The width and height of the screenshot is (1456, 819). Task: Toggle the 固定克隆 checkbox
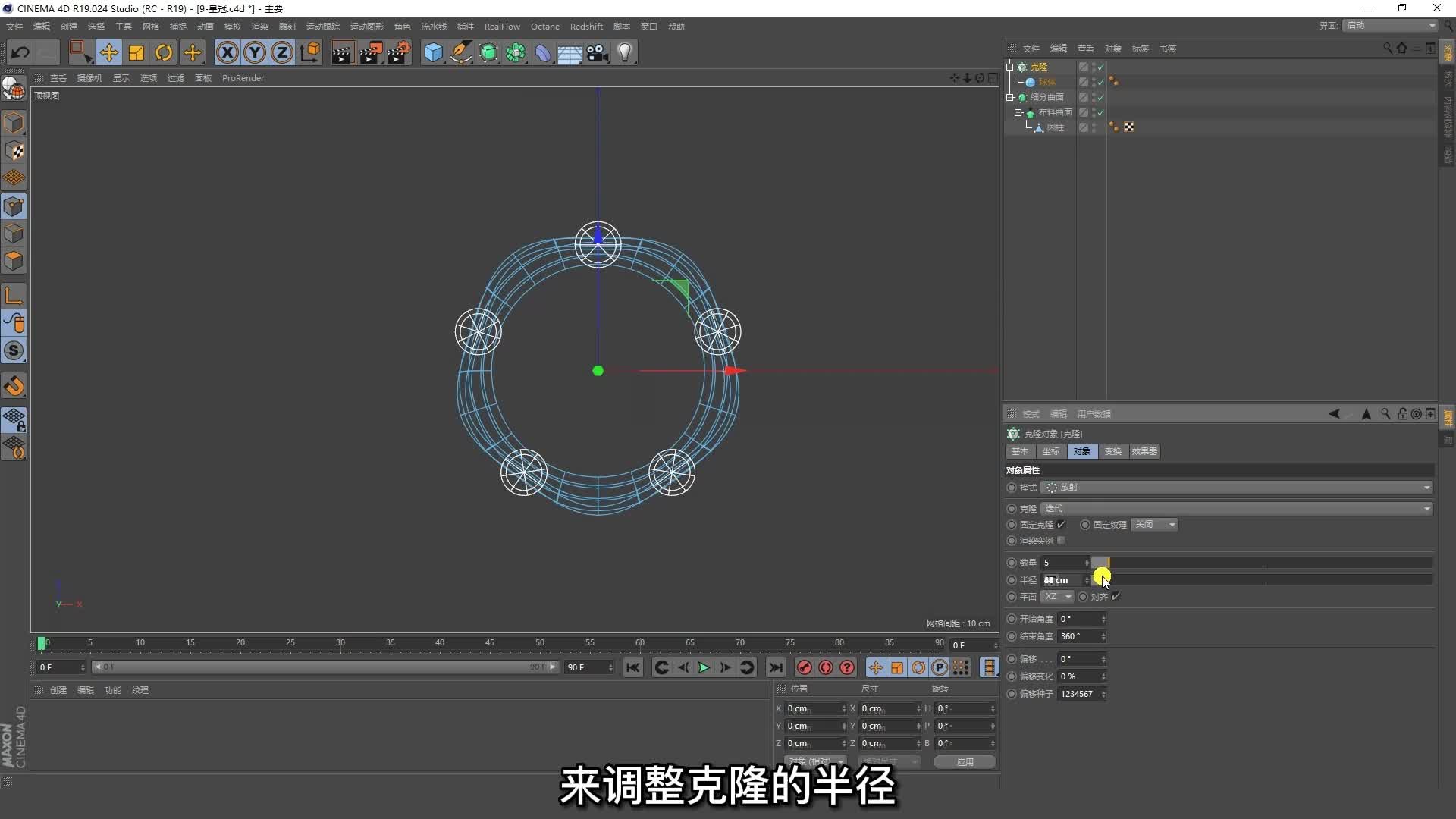tap(1062, 525)
